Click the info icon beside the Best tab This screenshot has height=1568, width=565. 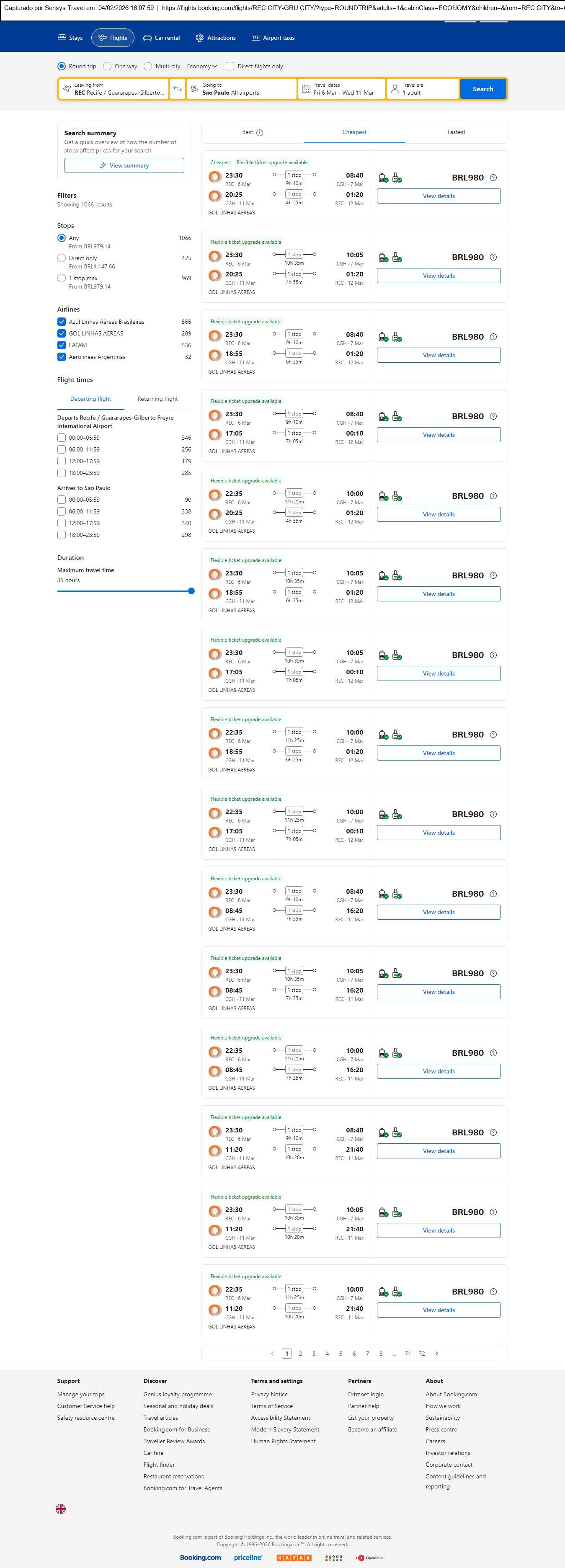[260, 133]
